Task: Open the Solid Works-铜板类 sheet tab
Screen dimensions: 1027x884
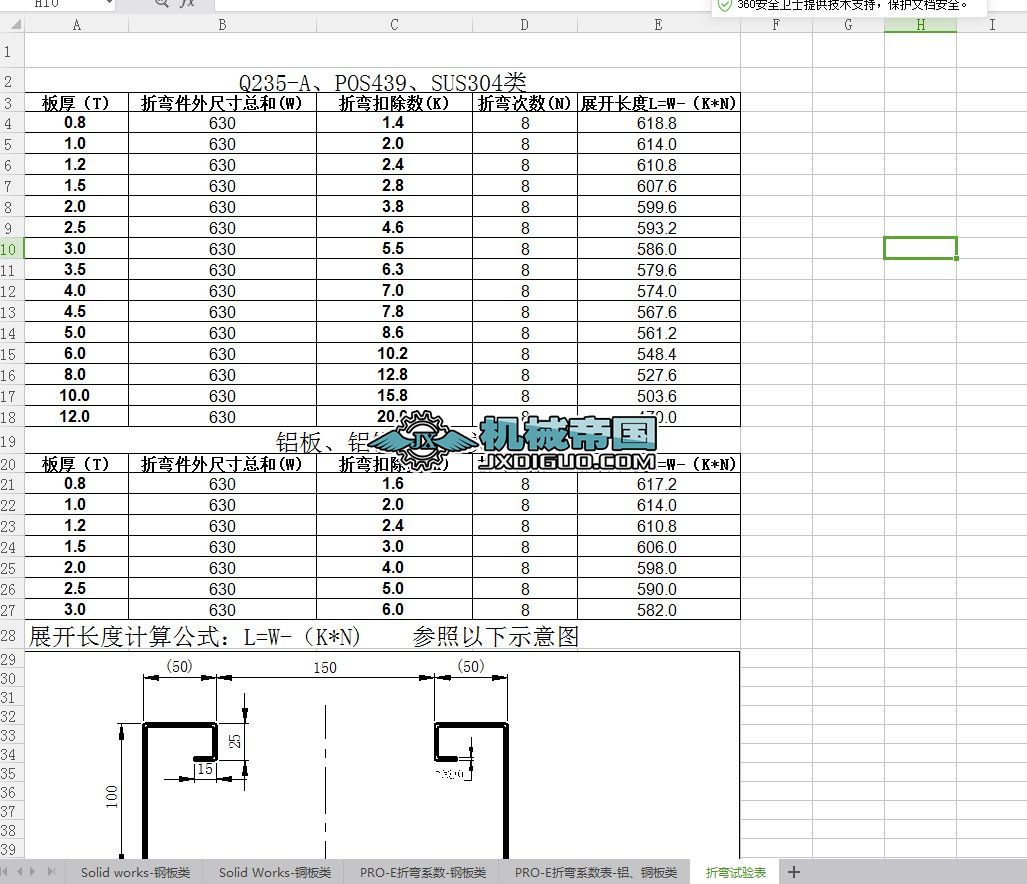Action: pos(275,872)
